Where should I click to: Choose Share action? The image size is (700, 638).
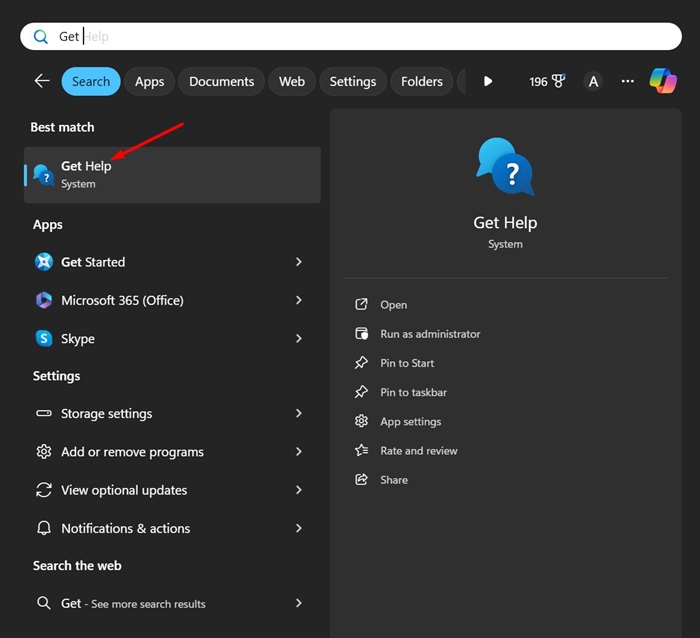tap(394, 480)
